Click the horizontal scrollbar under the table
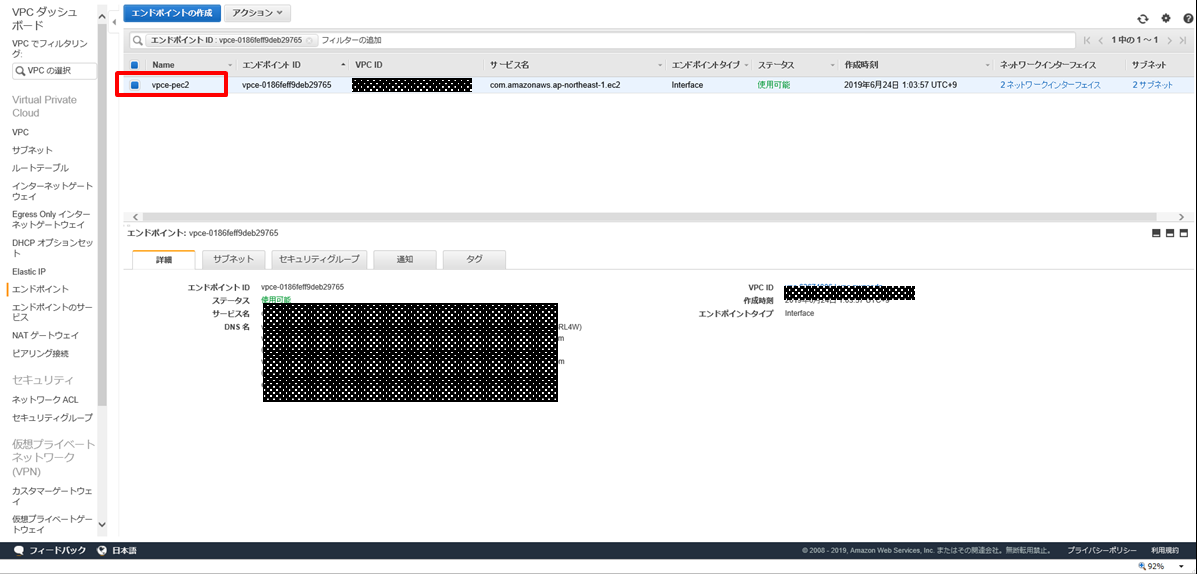The width and height of the screenshot is (1197, 574). click(640, 216)
